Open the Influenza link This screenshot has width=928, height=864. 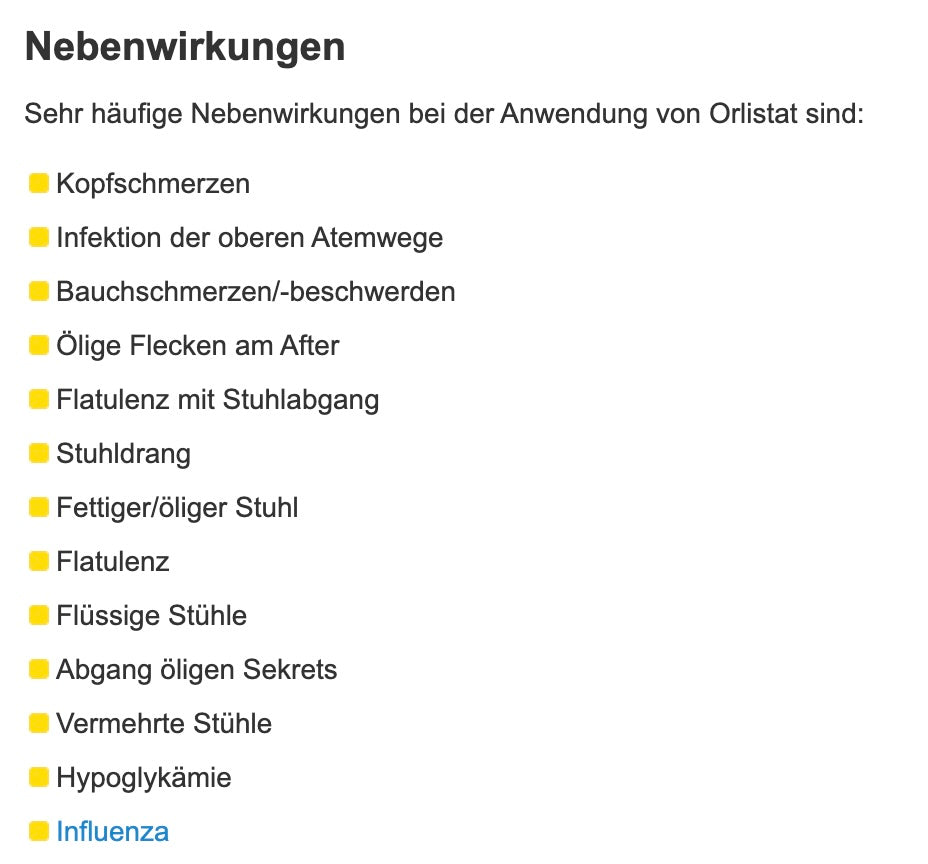[112, 831]
